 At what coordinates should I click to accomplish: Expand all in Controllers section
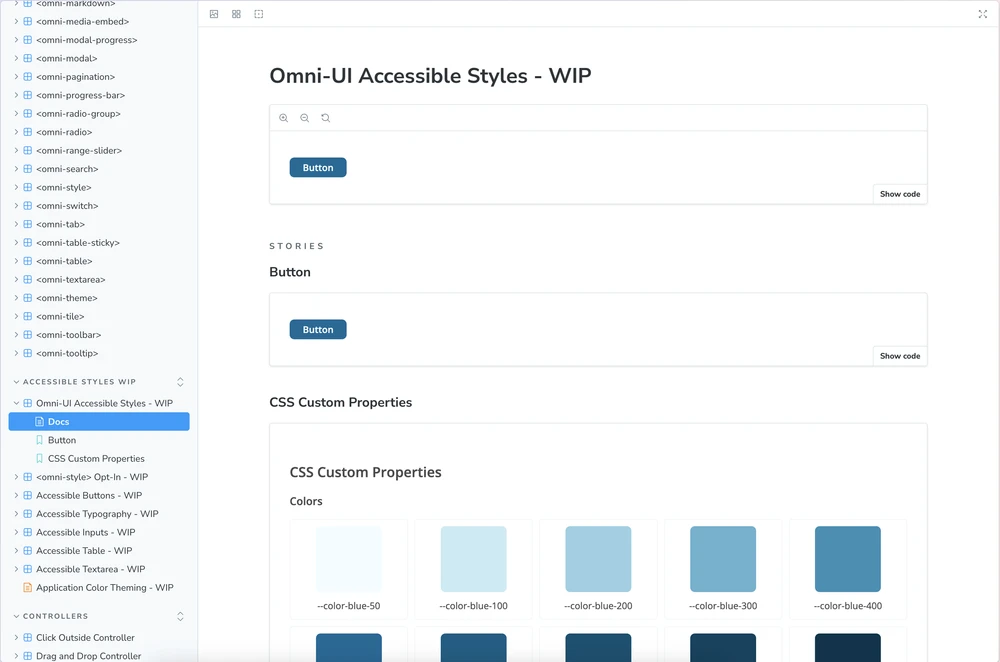180,617
